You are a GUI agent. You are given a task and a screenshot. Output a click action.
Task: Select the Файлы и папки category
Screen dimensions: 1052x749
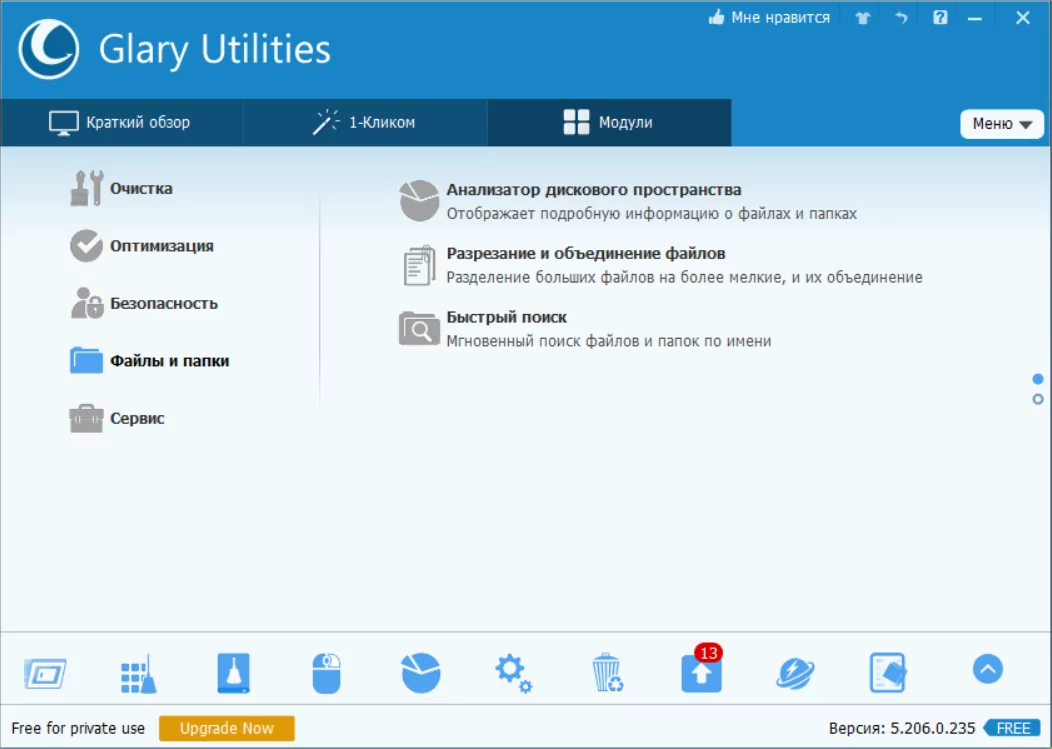pyautogui.click(x=150, y=361)
